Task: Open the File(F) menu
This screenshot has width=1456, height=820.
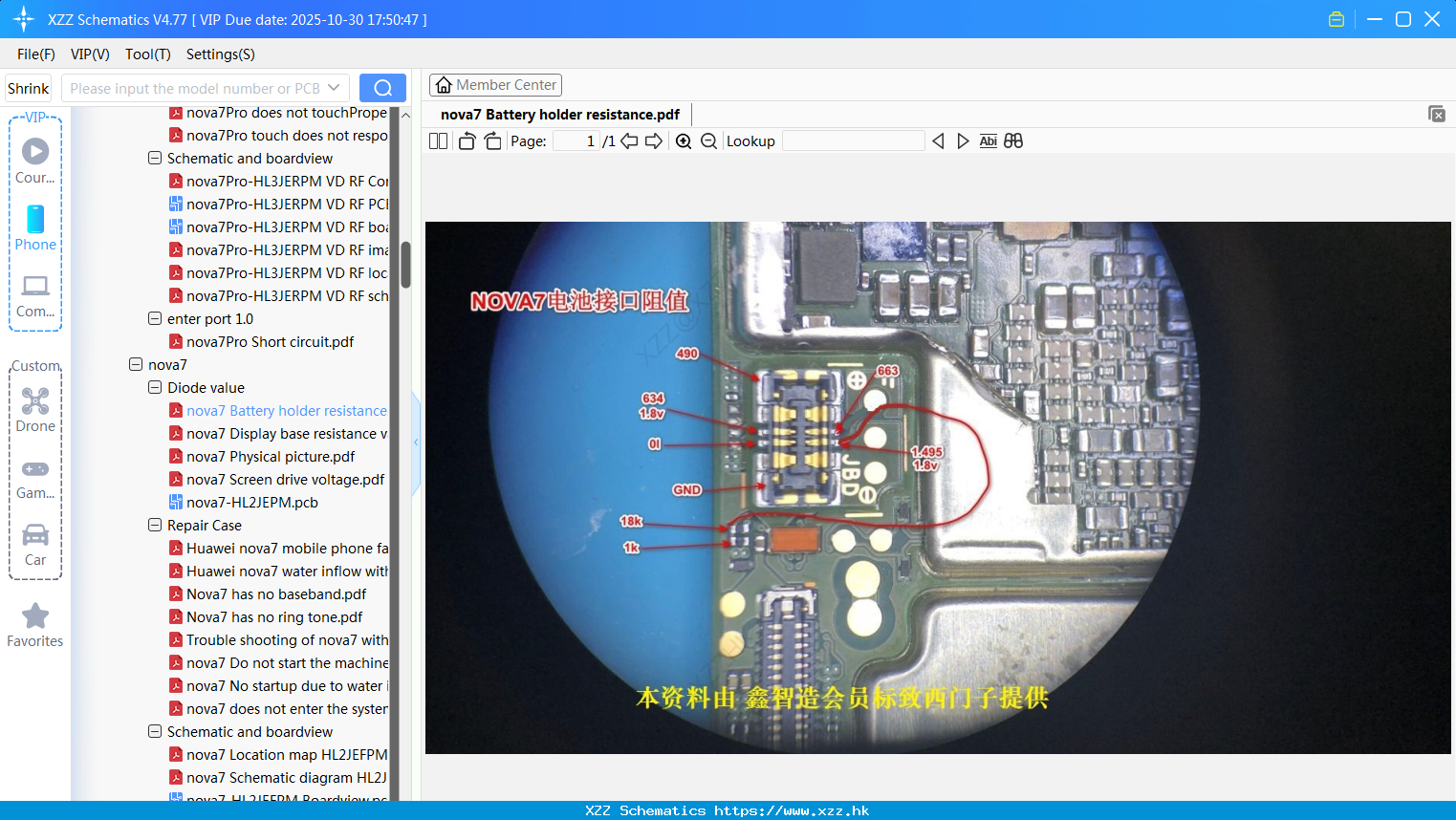Action: click(x=36, y=54)
